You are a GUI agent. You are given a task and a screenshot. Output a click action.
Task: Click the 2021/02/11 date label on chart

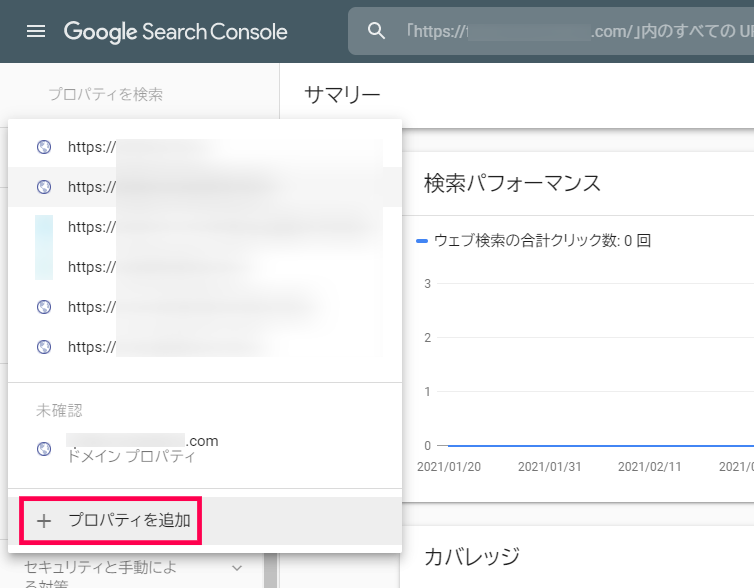[649, 466]
